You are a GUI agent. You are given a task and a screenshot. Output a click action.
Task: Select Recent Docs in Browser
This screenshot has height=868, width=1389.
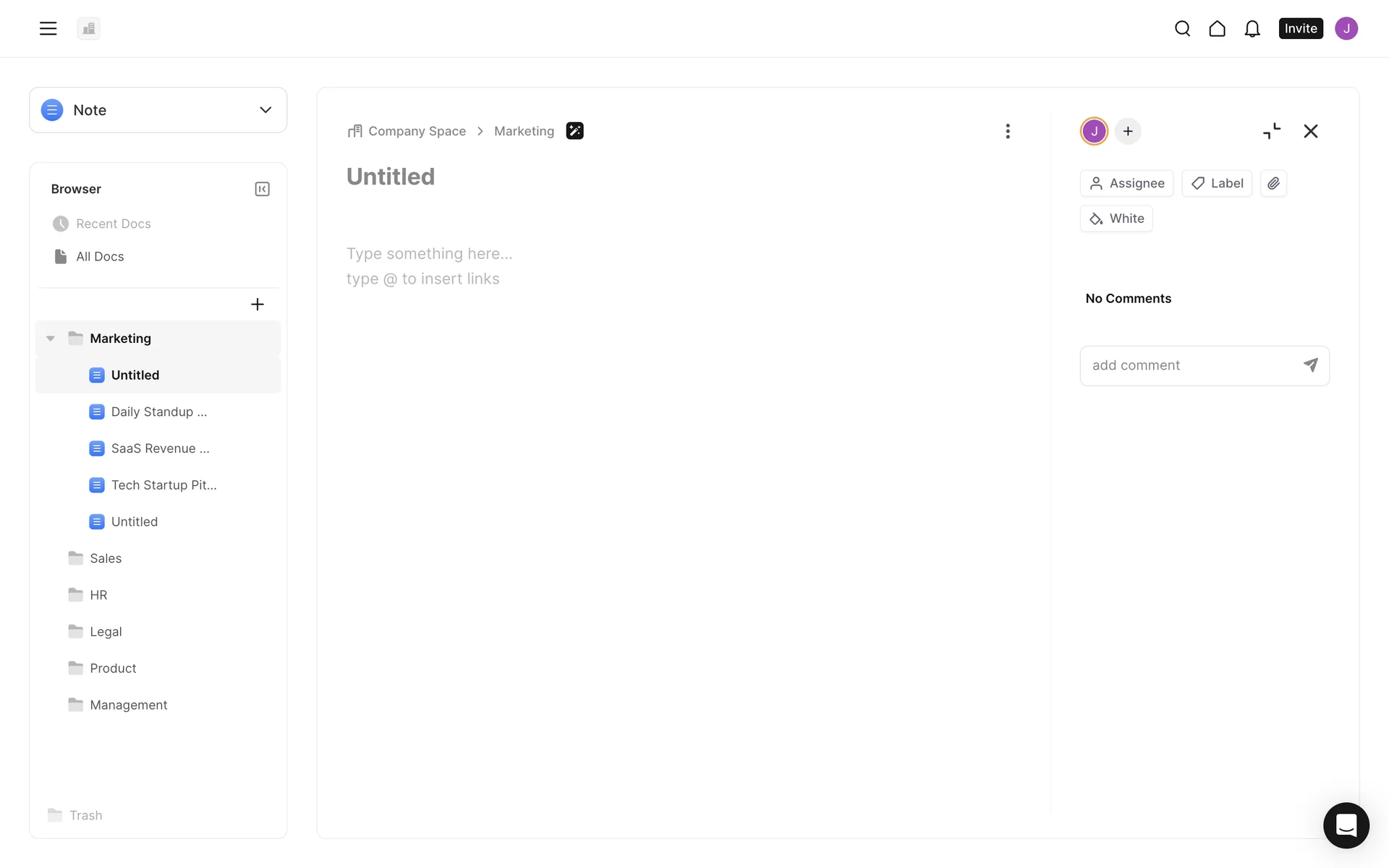click(x=113, y=224)
